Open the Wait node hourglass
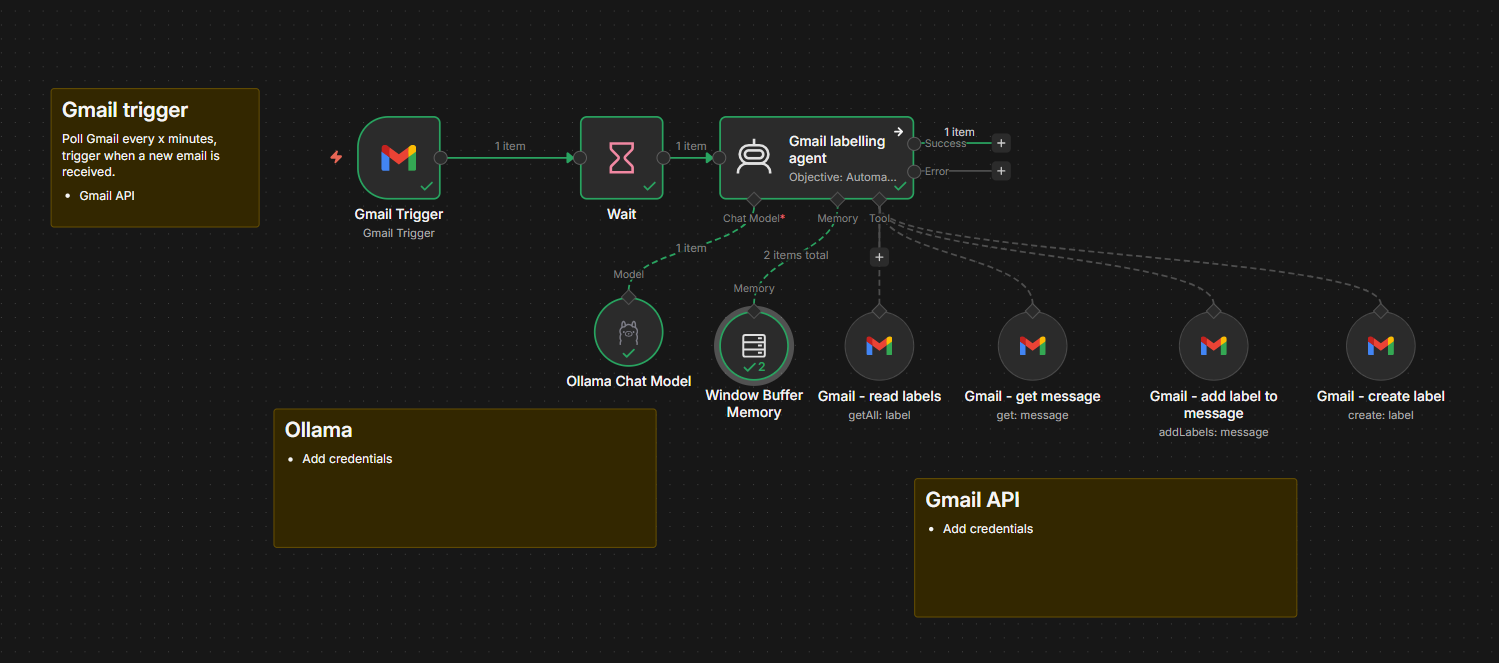The width and height of the screenshot is (1499, 663). (622, 157)
